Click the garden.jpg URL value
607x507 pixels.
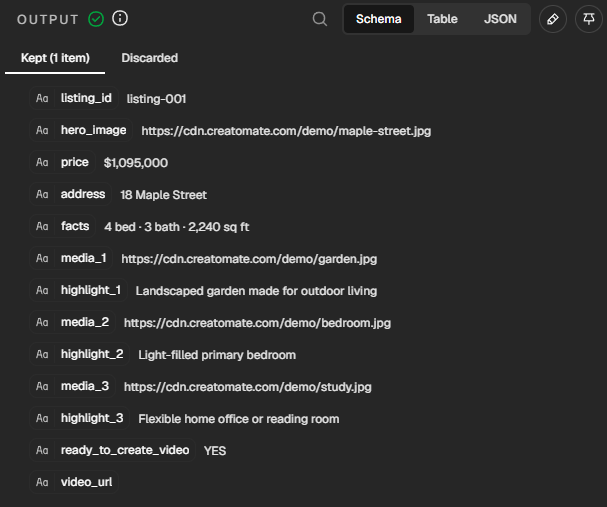[249, 259]
